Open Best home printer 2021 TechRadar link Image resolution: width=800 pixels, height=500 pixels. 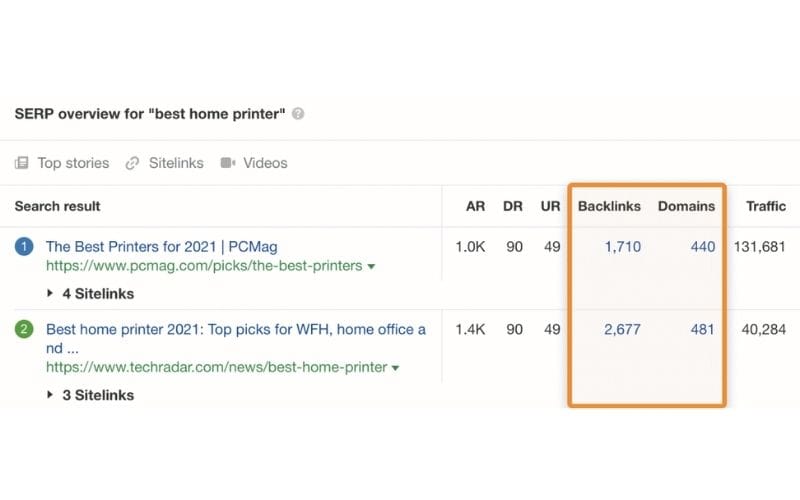coord(236,338)
